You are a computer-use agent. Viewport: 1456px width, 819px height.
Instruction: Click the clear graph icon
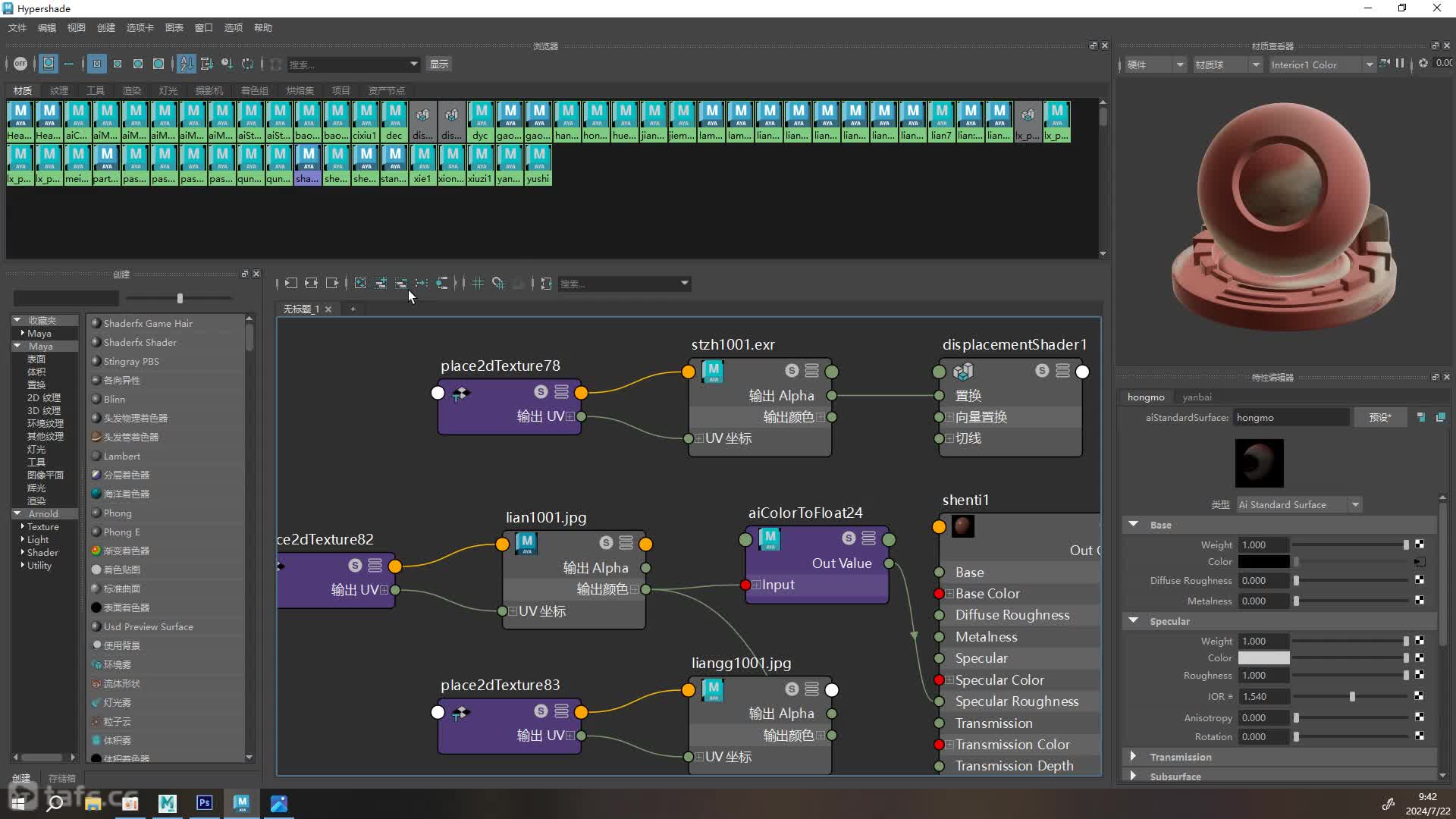coord(360,283)
